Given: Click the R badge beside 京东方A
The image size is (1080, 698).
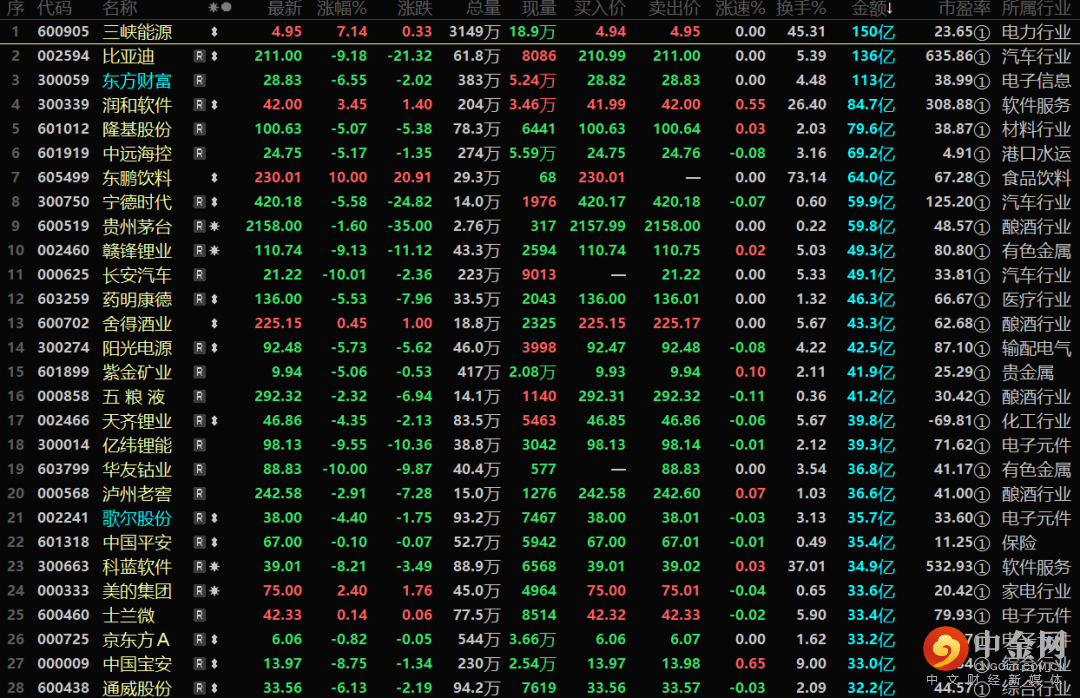Looking at the screenshot, I should pyautogui.click(x=199, y=639).
